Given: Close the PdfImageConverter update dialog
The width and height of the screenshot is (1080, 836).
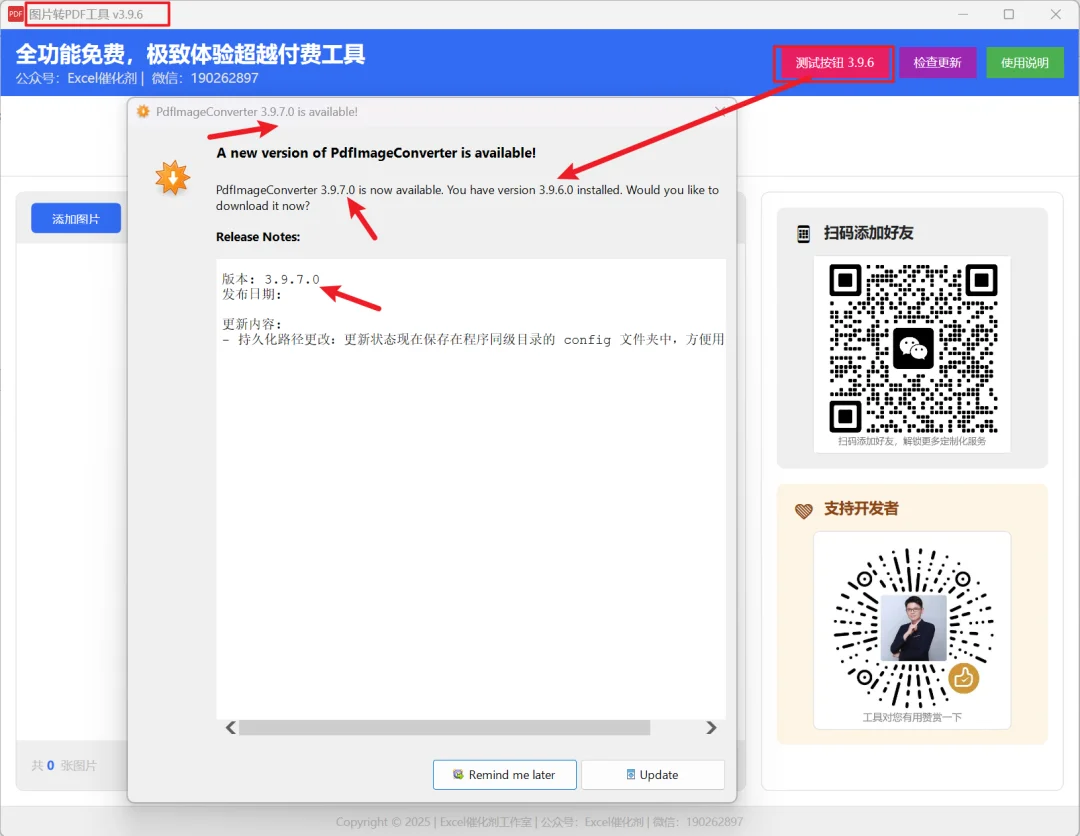Looking at the screenshot, I should (720, 112).
